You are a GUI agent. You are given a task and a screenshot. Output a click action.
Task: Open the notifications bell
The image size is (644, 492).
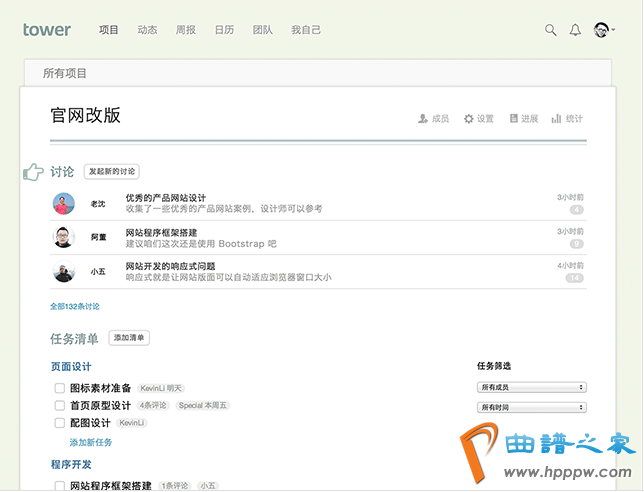tap(575, 30)
